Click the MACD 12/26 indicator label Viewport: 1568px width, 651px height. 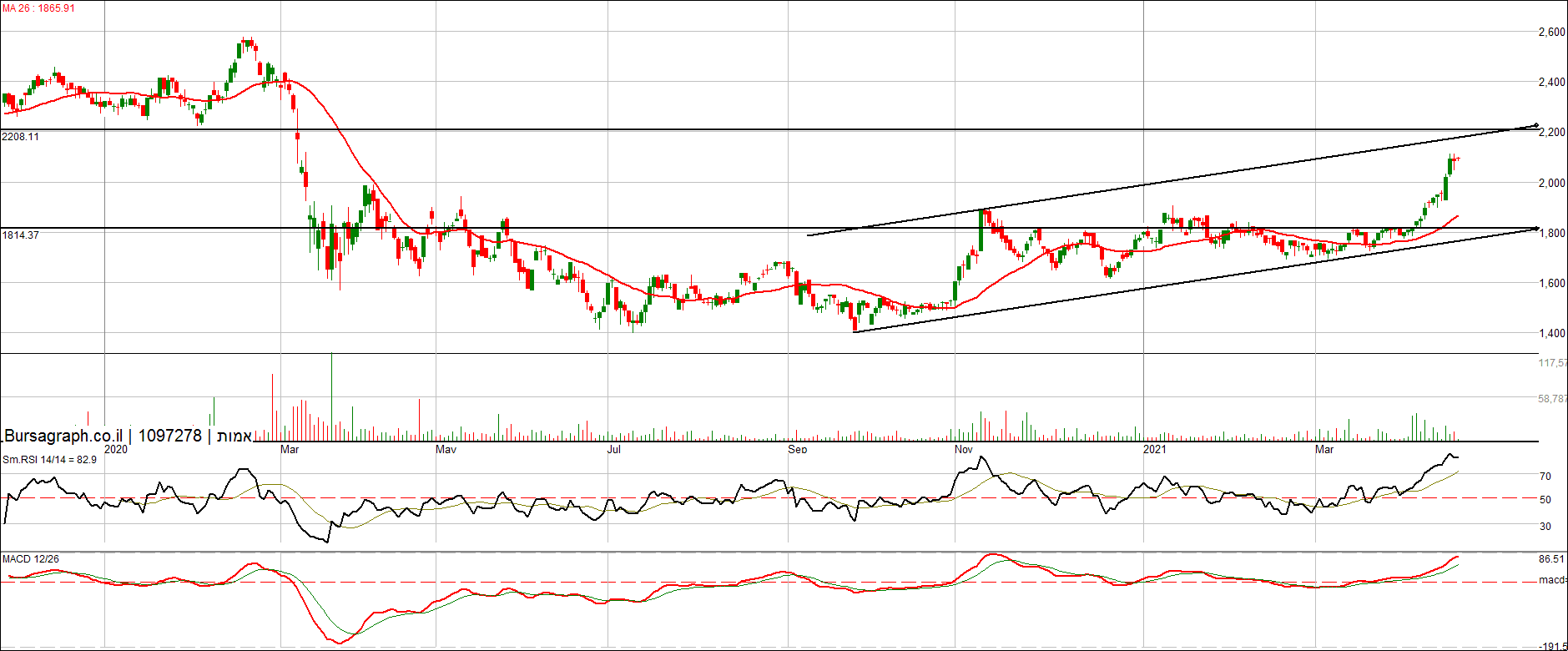click(31, 559)
